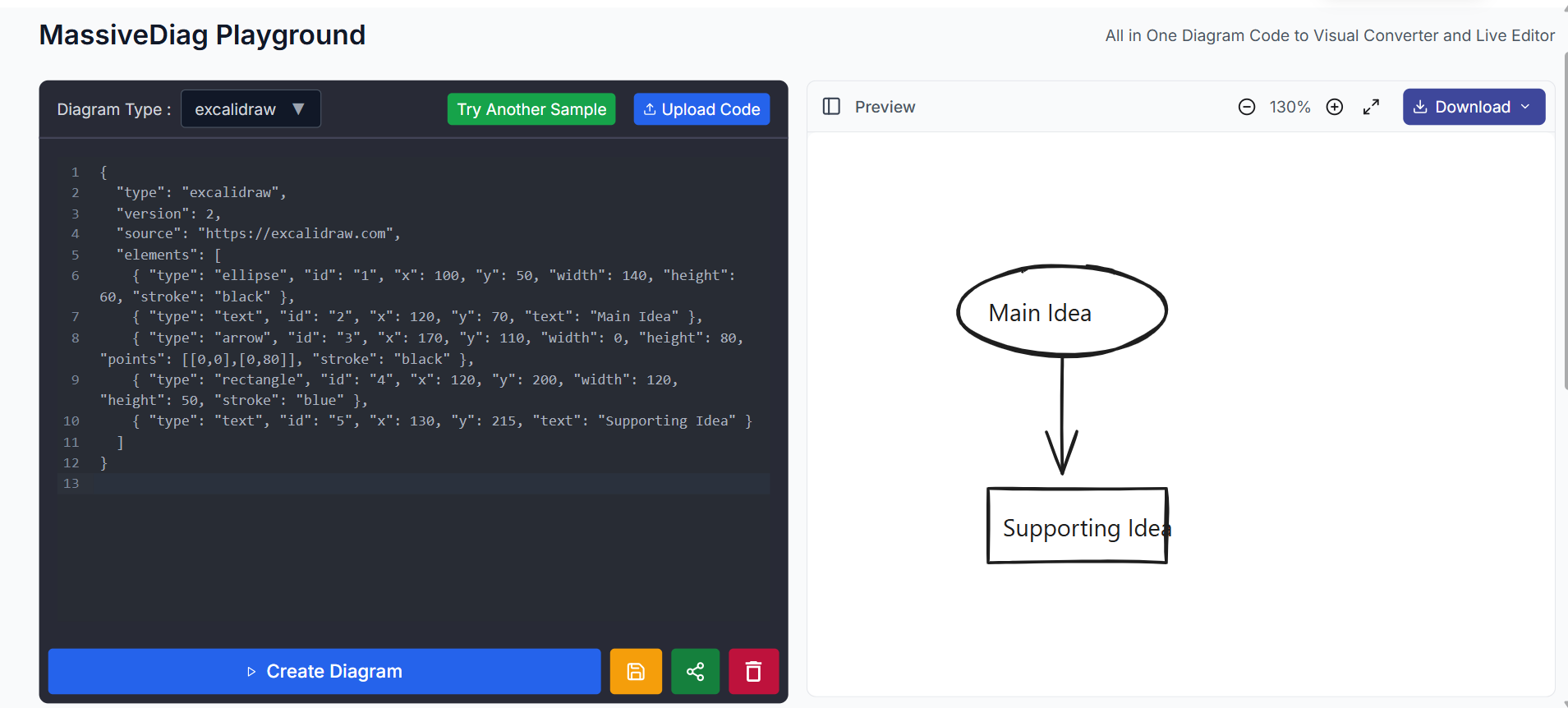
Task: Open the Download options dropdown
Action: 1474,107
